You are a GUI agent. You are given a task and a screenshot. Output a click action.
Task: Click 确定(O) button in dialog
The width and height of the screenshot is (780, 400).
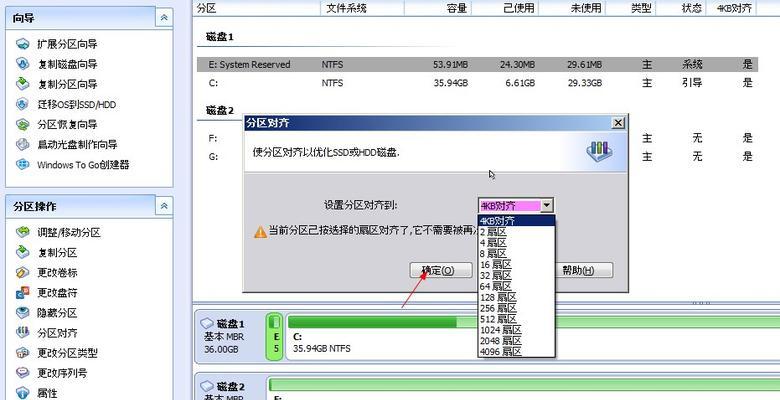click(x=441, y=271)
